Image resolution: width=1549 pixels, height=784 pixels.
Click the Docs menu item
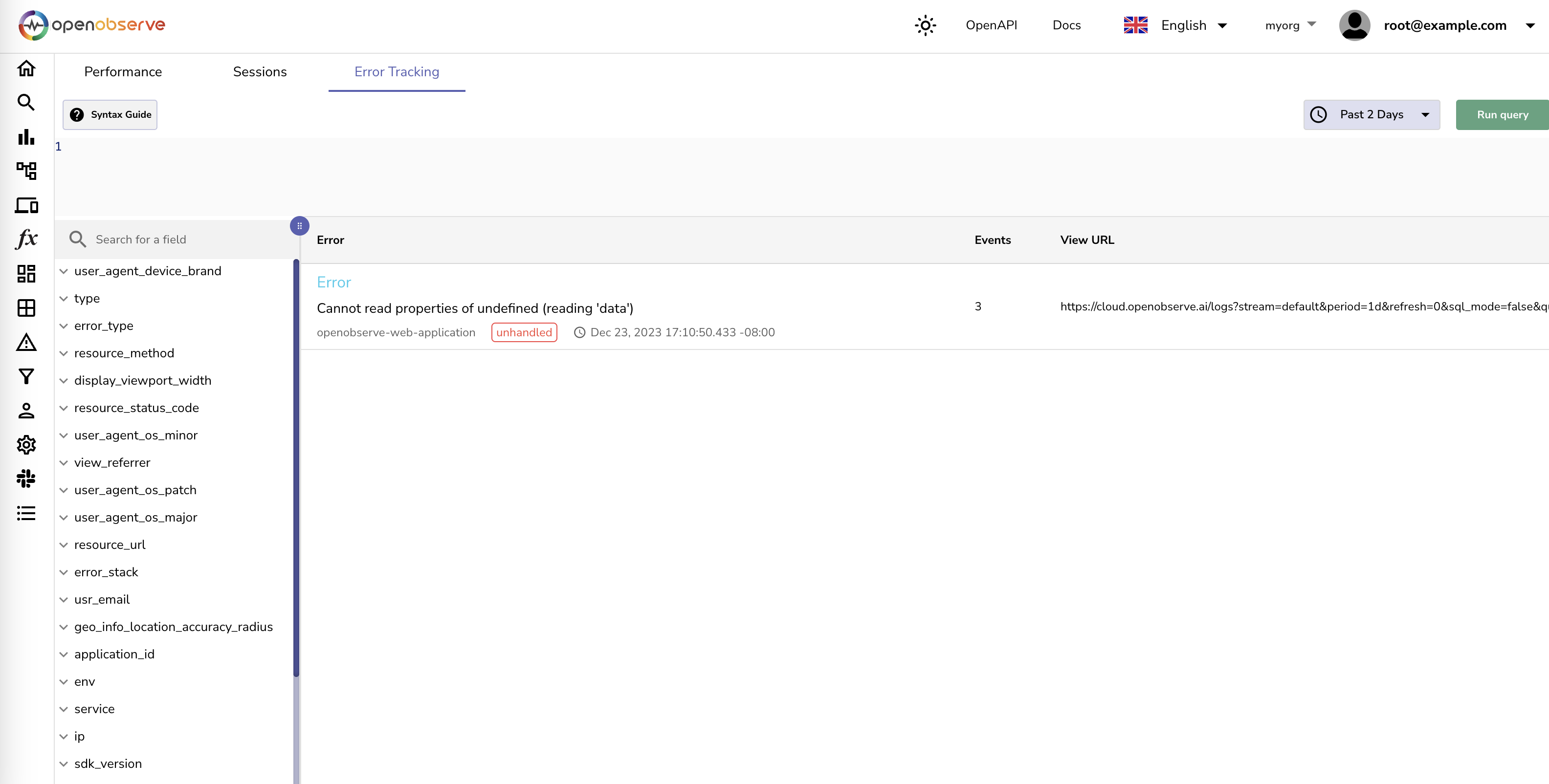pyautogui.click(x=1066, y=26)
